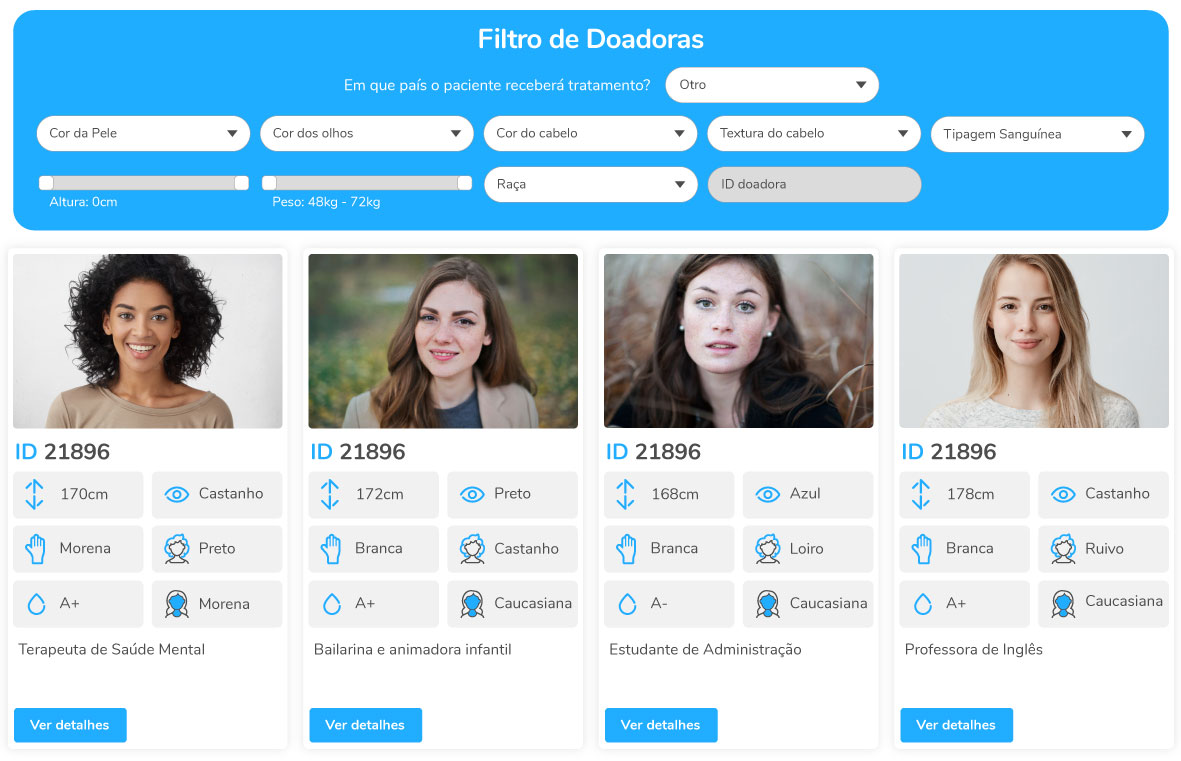Click the right handle of the Peso slider
The image size is (1181, 761).
(x=465, y=182)
